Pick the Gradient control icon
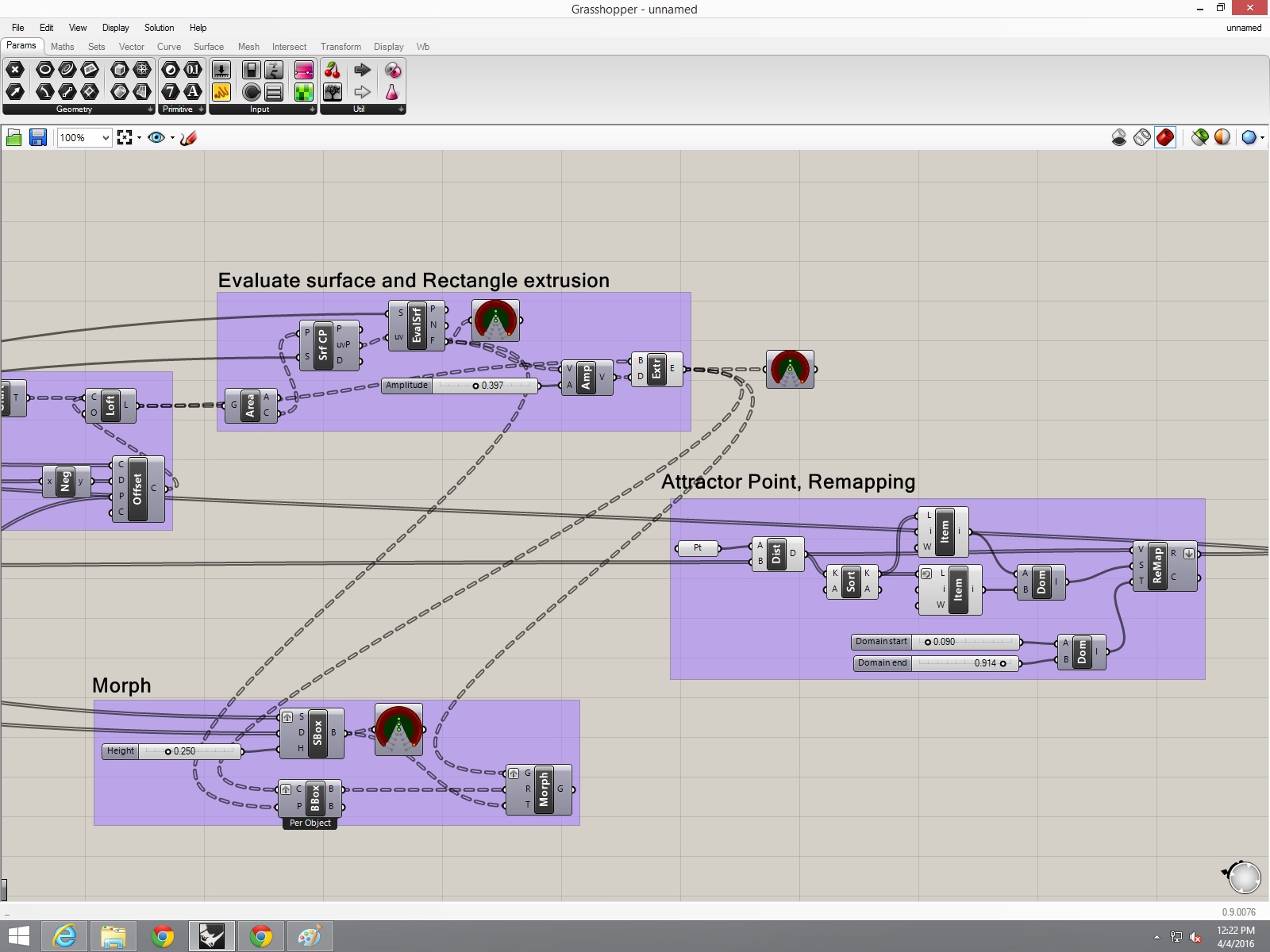 pyautogui.click(x=304, y=71)
